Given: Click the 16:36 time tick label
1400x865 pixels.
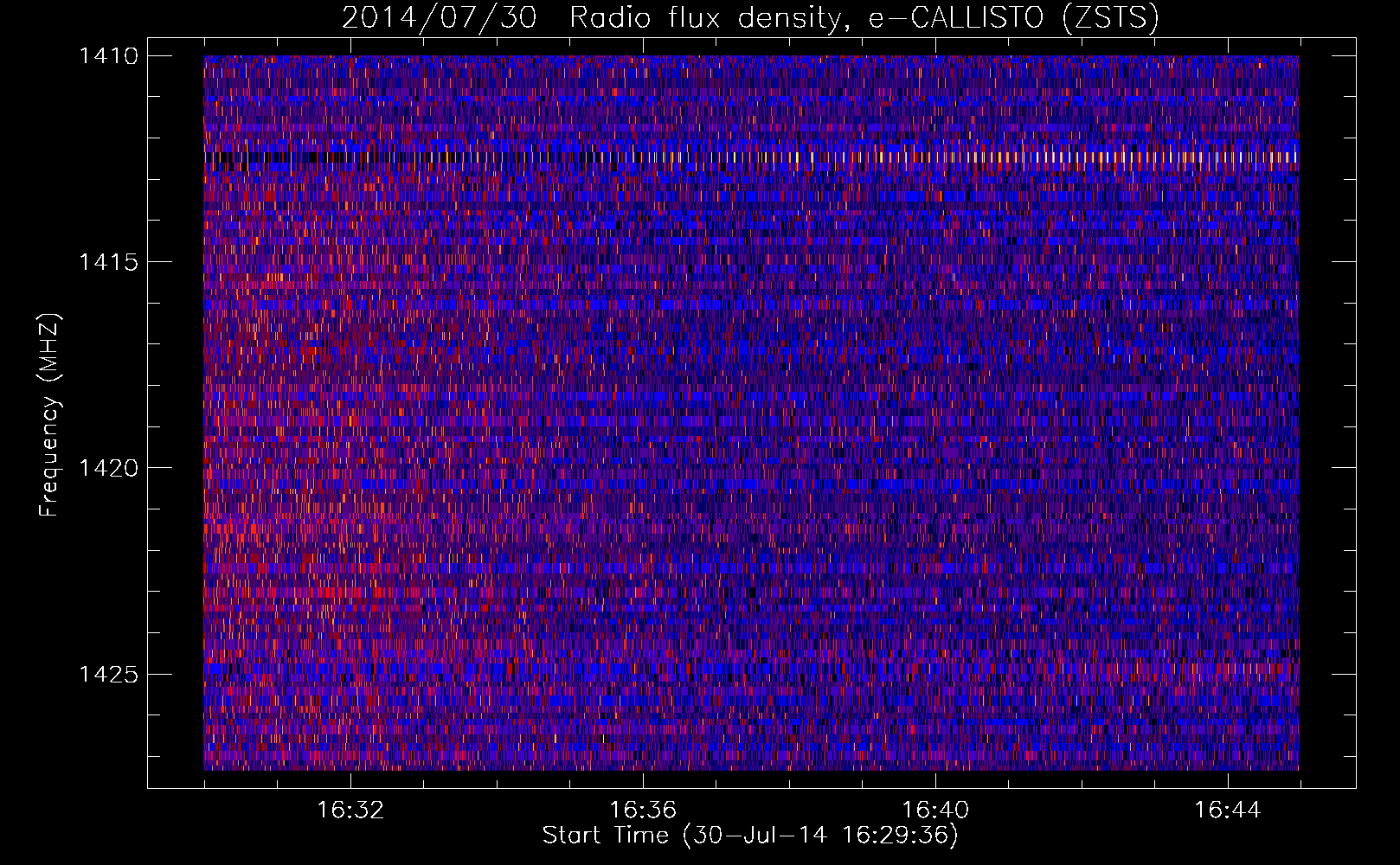Looking at the screenshot, I should tap(643, 811).
